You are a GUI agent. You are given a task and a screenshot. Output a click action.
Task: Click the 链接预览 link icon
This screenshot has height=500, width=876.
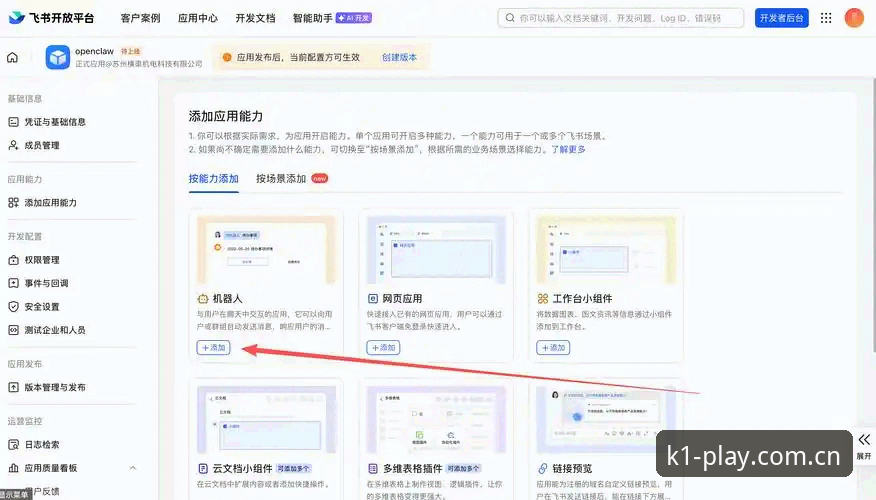point(542,468)
